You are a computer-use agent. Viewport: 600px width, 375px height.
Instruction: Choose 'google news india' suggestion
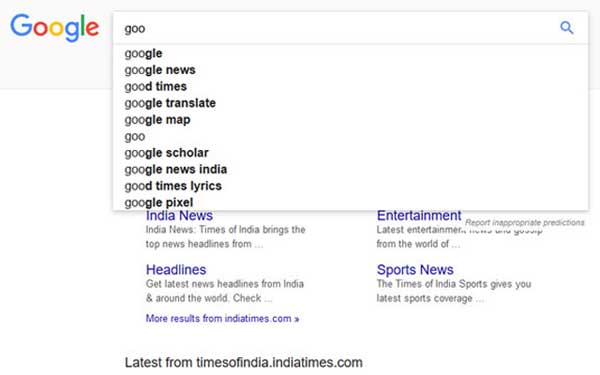[351, 170]
